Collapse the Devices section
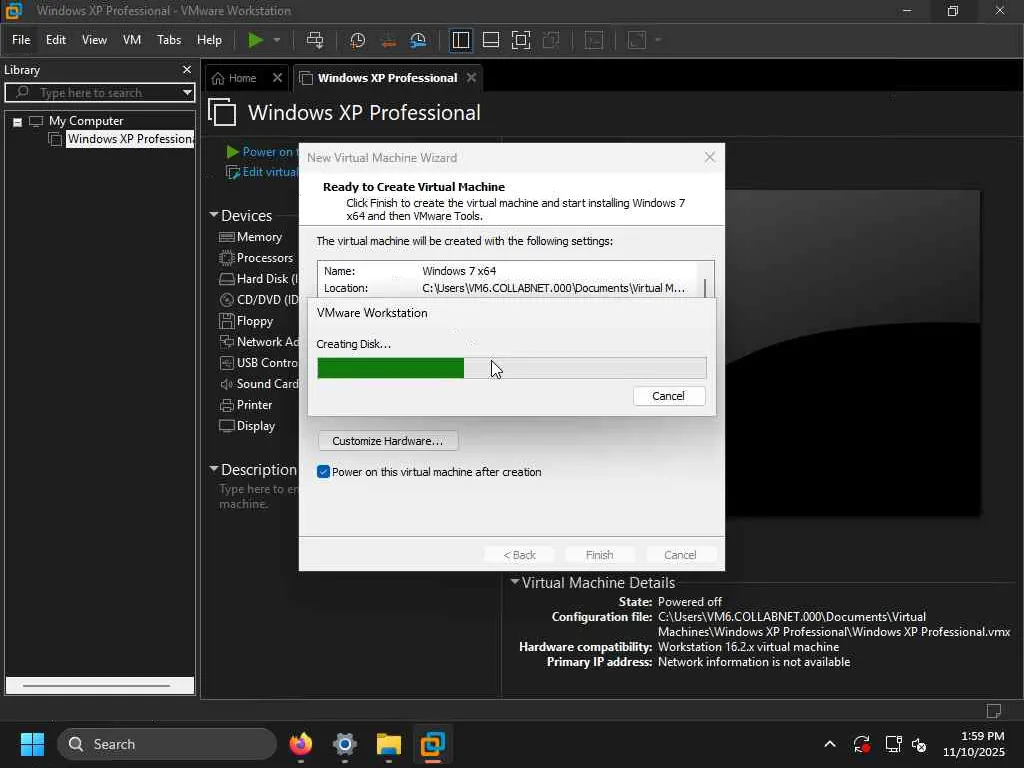The height and width of the screenshot is (768, 1024). pos(214,215)
